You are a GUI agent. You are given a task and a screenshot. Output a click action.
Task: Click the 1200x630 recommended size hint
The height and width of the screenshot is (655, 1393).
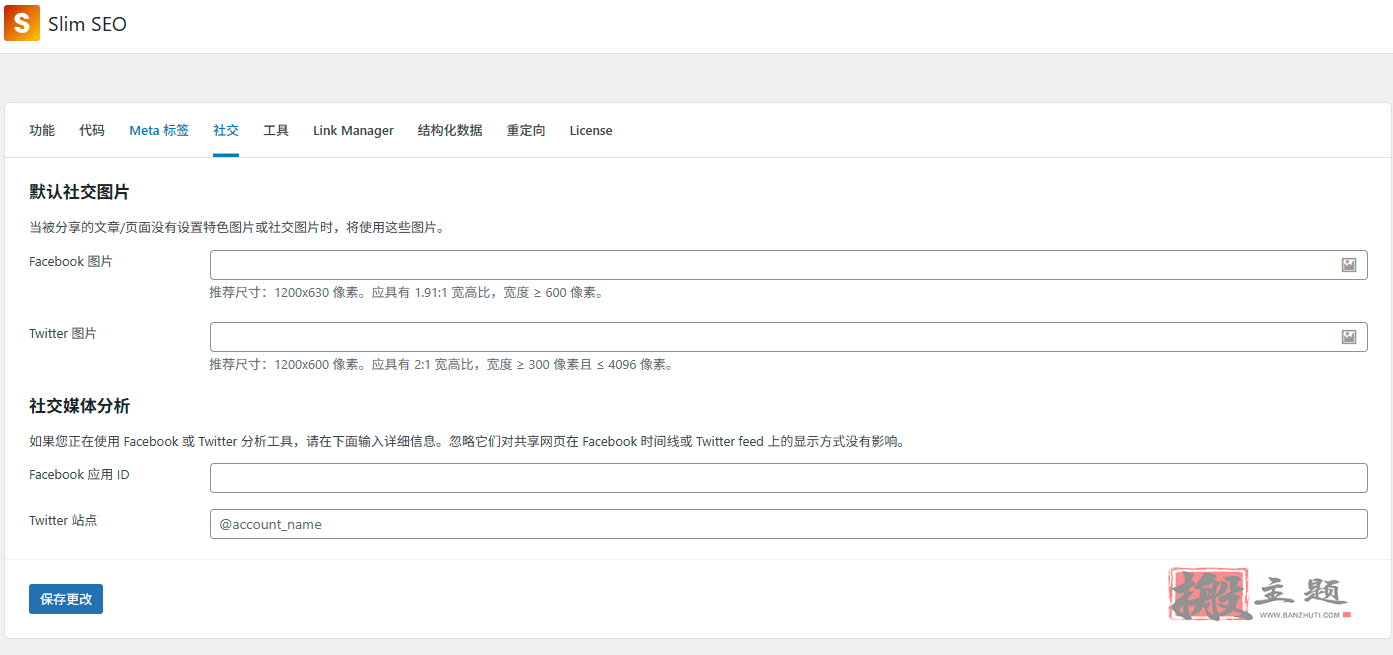point(406,293)
